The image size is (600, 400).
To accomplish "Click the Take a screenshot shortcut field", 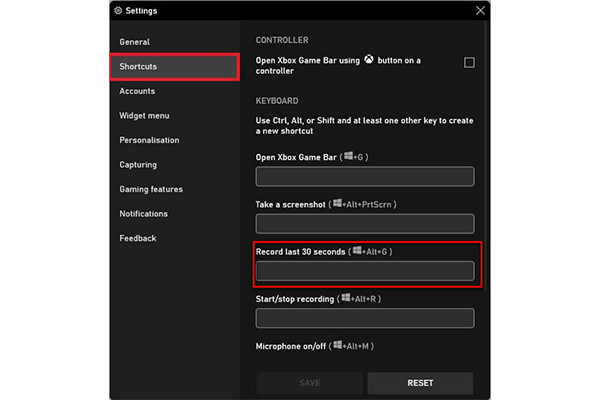I will (365, 224).
